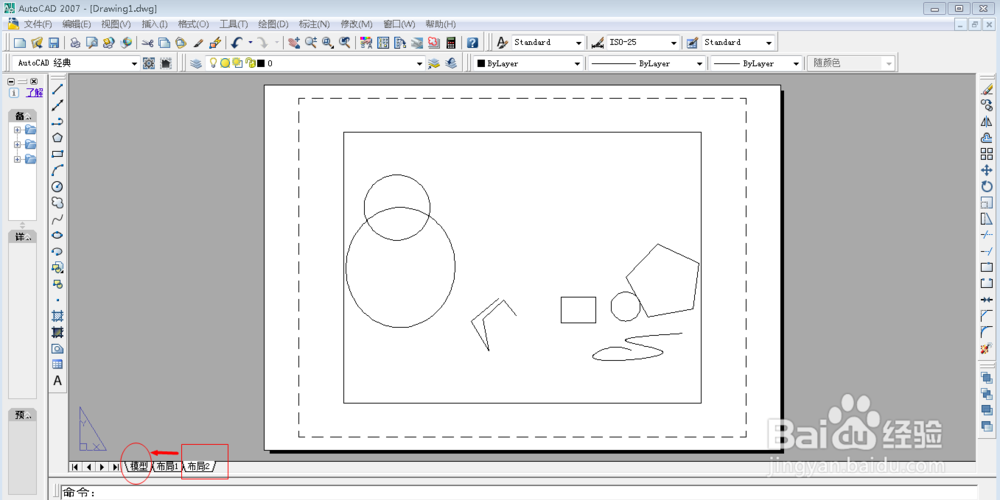Select the Table tool
The height and width of the screenshot is (500, 1000).
click(x=57, y=364)
